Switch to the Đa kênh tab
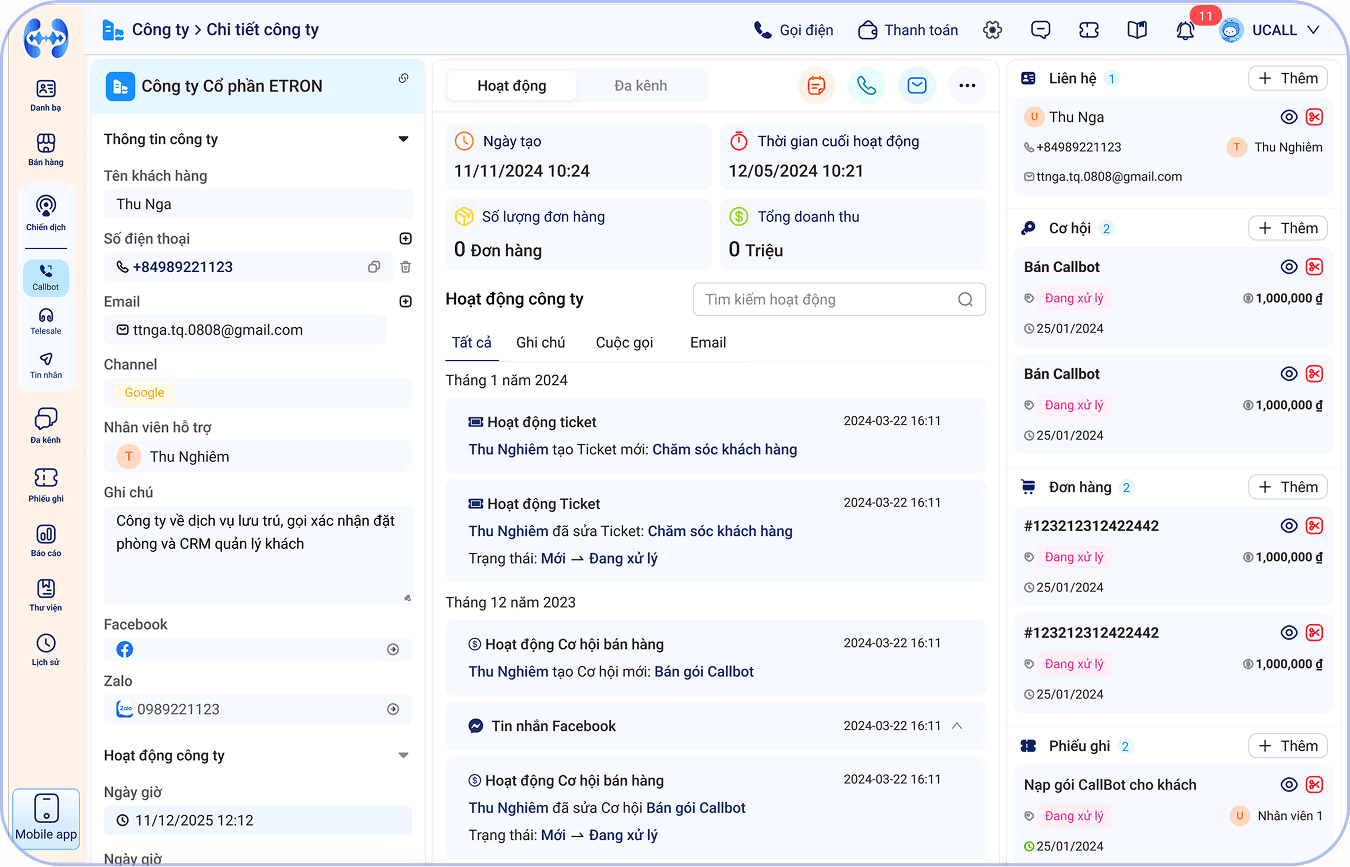This screenshot has height=867, width=1350. point(640,86)
